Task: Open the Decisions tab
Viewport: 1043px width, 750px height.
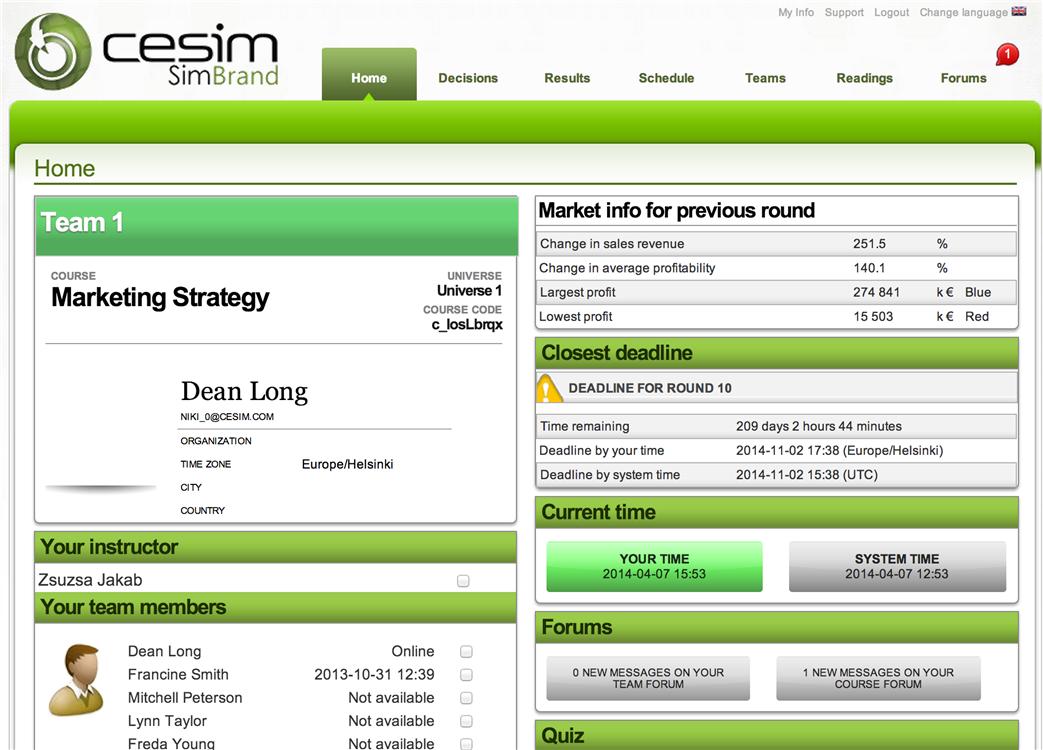Action: [x=468, y=78]
